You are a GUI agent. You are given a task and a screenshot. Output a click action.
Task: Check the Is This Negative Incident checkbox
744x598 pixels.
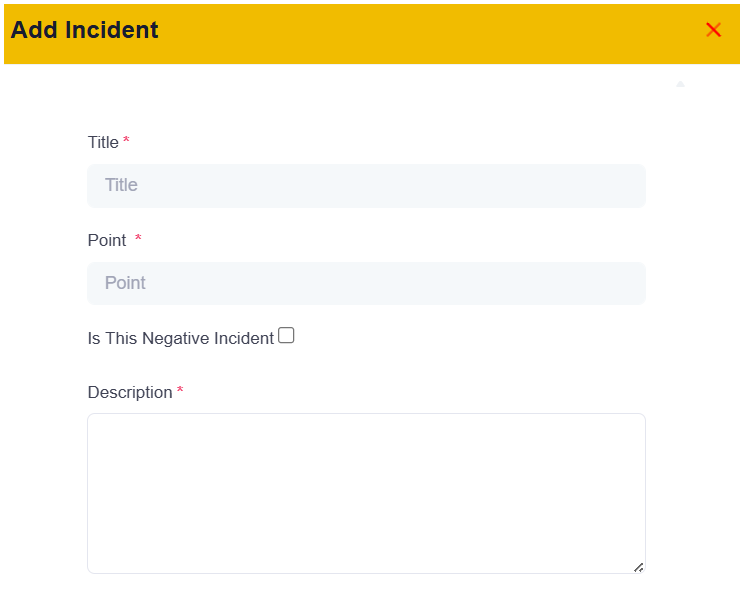pos(286,335)
